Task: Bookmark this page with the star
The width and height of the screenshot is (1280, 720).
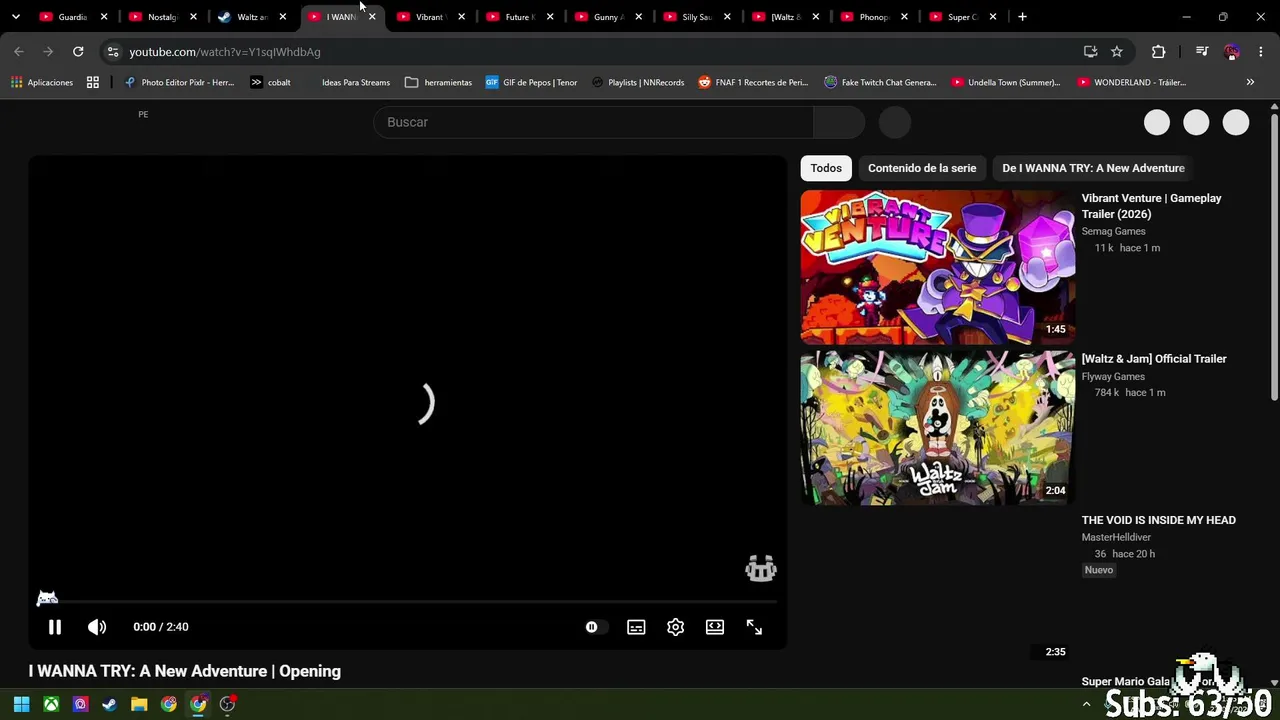Action: pos(1117,52)
